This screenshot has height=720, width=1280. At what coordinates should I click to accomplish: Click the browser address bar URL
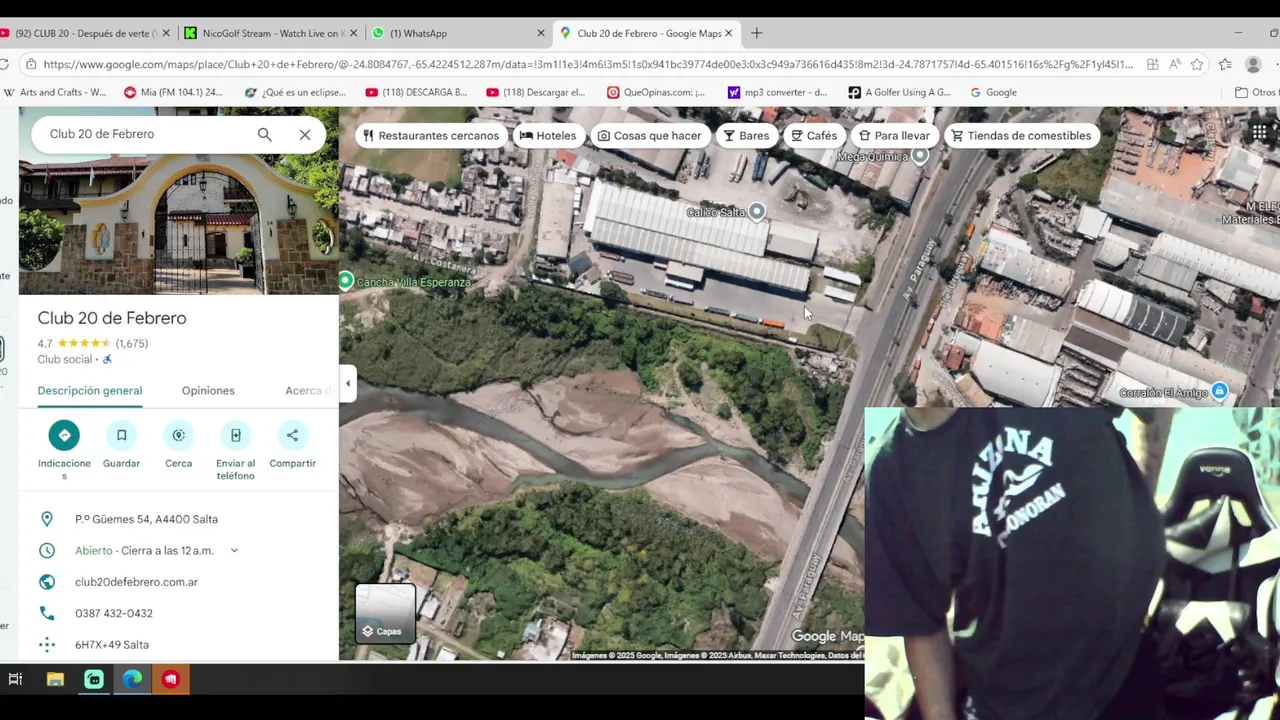click(588, 64)
